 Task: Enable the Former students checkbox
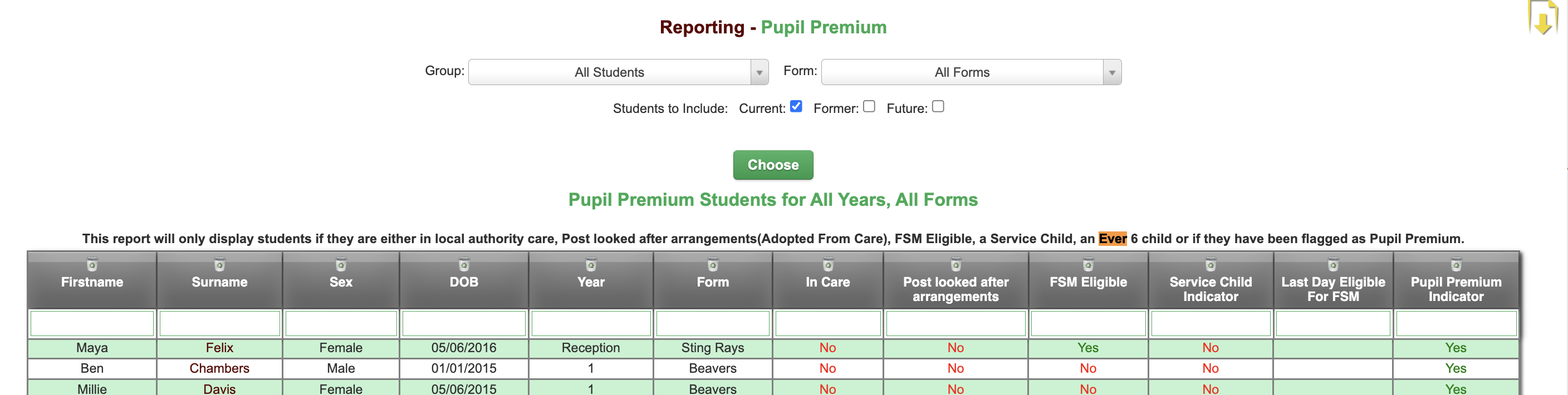click(x=869, y=106)
